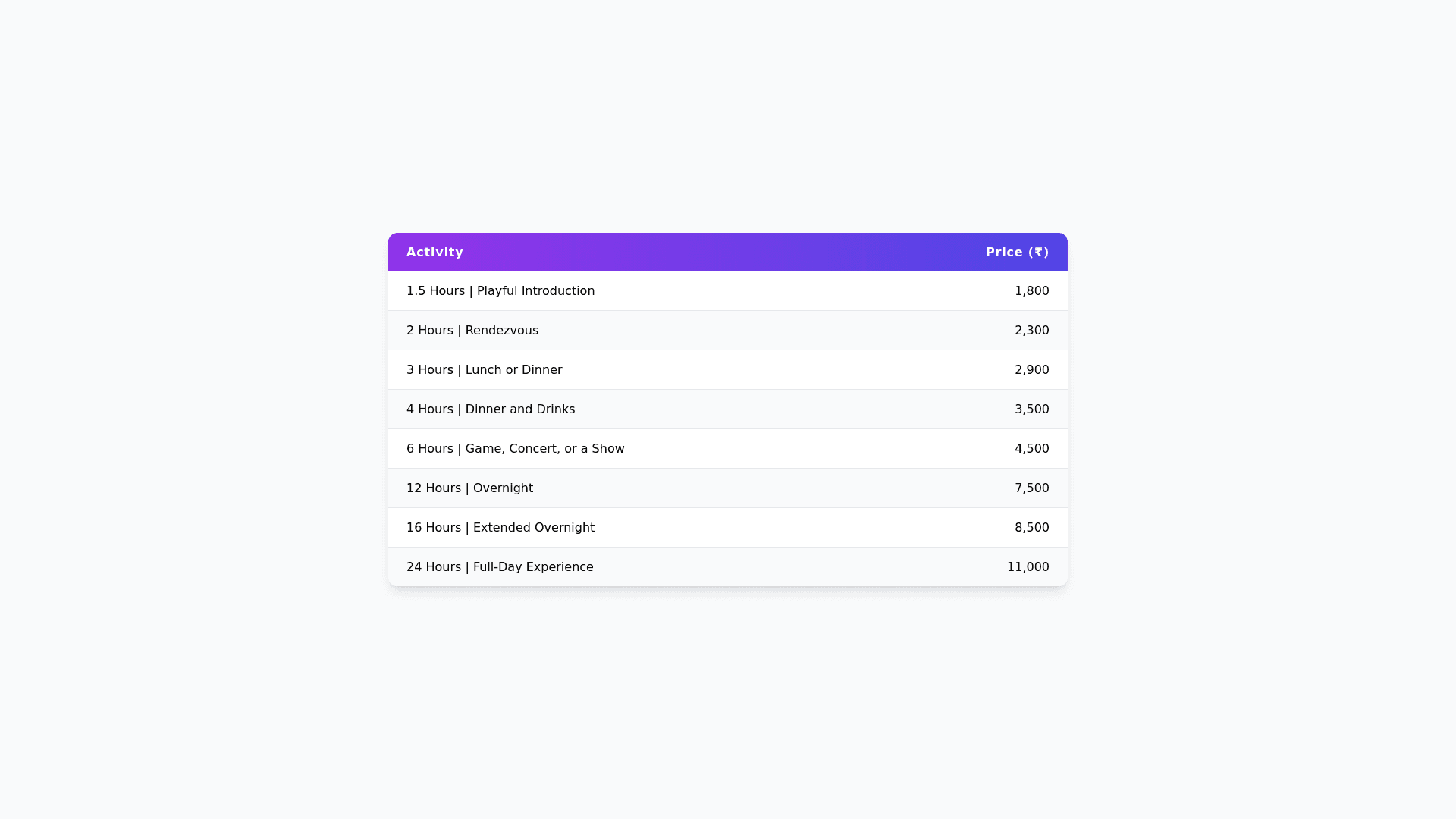Select the Playful Introduction activity
Screen dimensions: 1456x819
pos(535,291)
